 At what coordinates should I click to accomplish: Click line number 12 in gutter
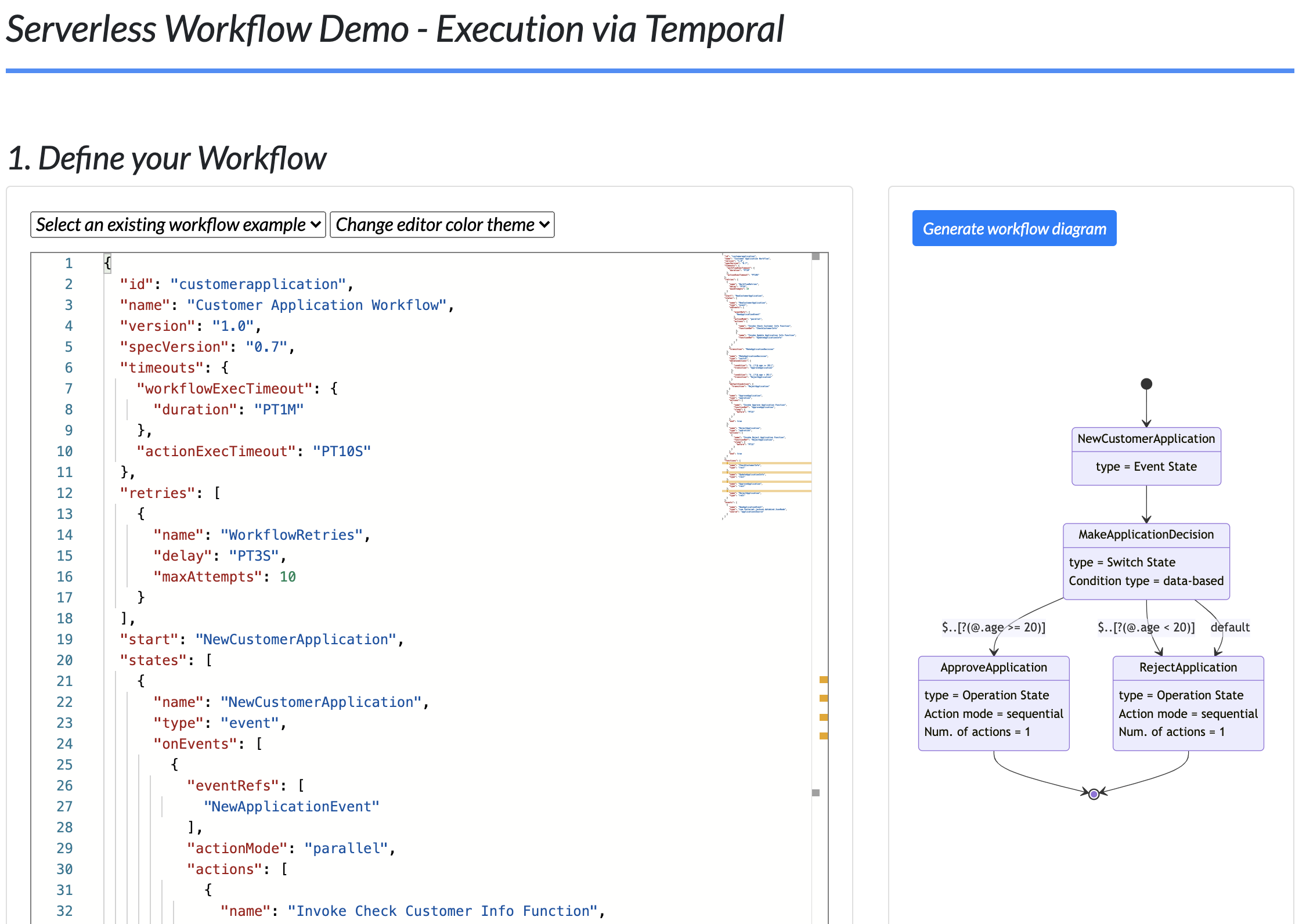tap(64, 493)
